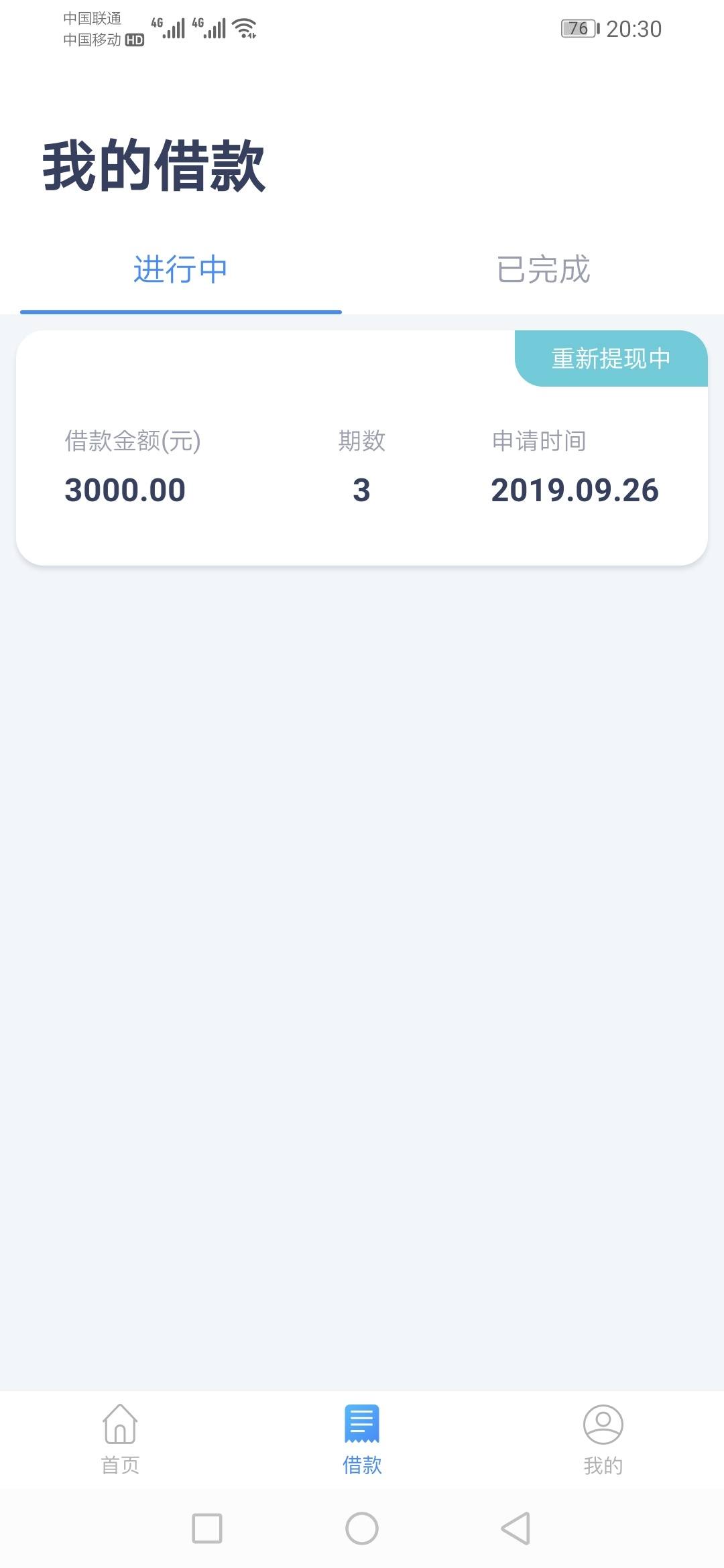Switch to the 已完成 tab
The height and width of the screenshot is (1568, 724).
coord(543,269)
